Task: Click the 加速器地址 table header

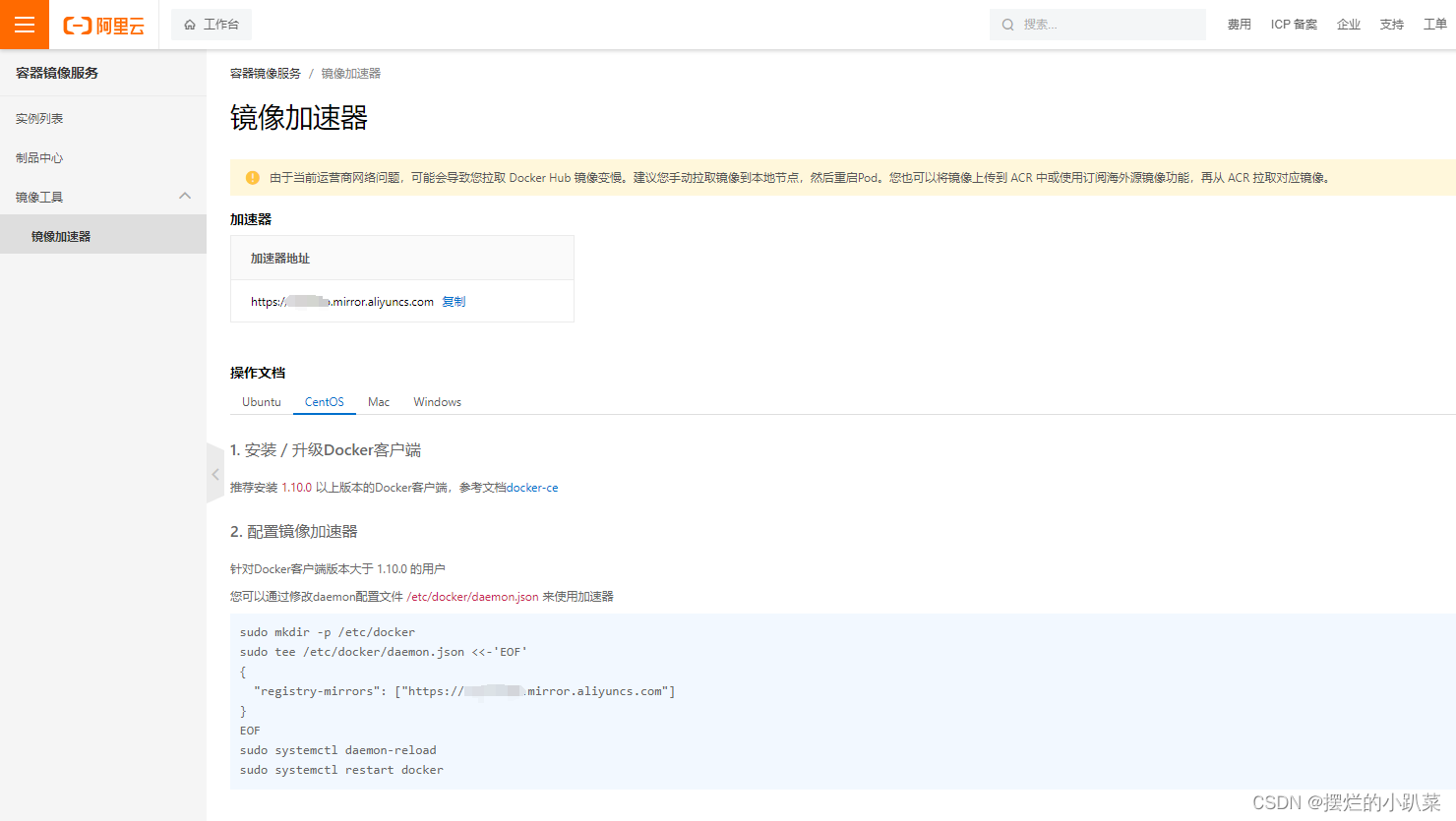Action: (x=402, y=259)
